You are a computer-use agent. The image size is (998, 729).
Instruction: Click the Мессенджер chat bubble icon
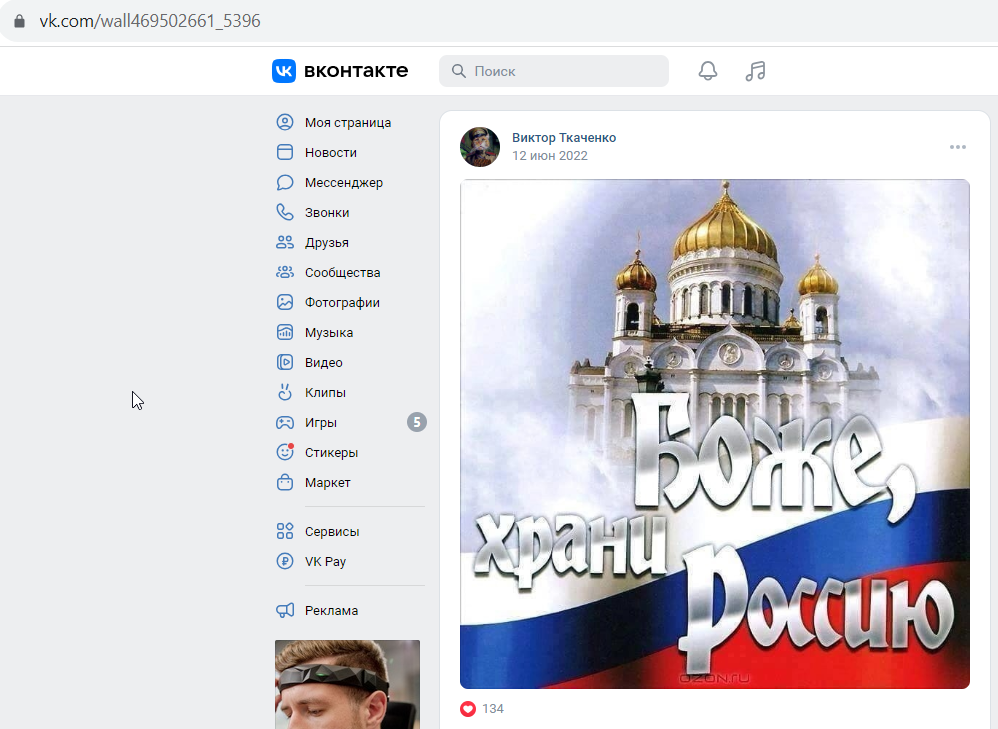[x=285, y=182]
